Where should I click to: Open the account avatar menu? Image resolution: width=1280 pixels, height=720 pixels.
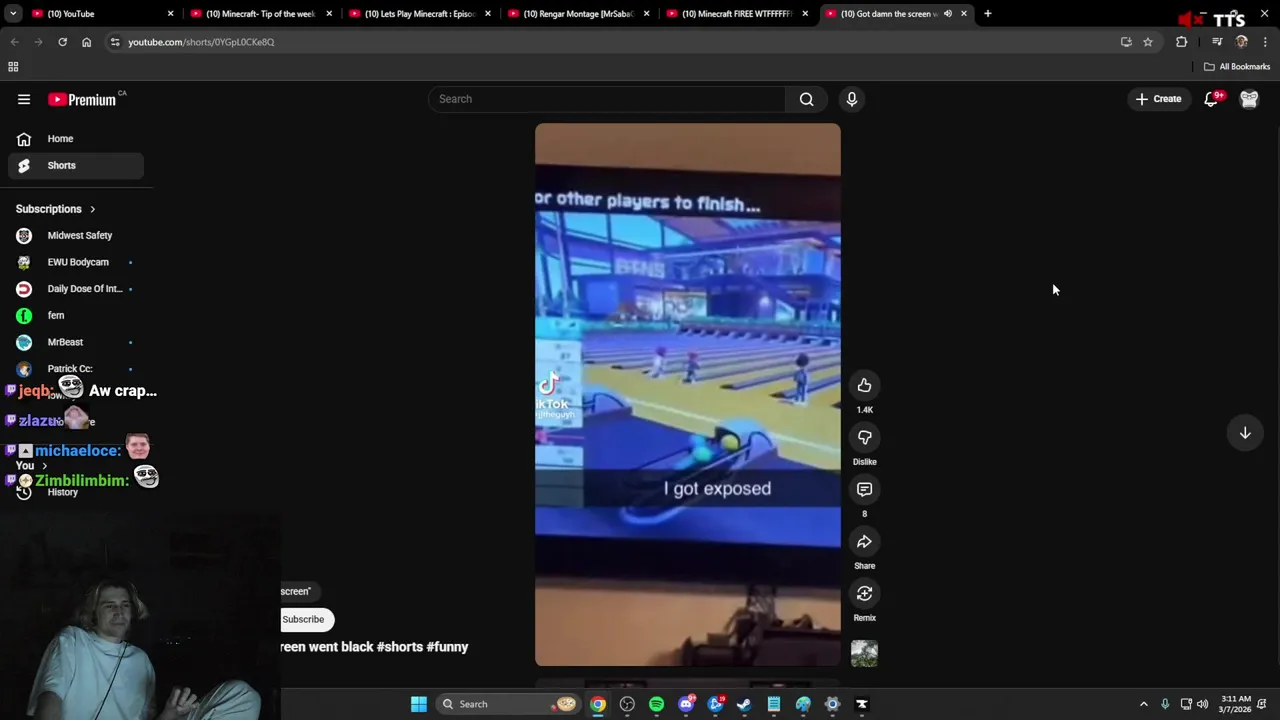(1249, 99)
